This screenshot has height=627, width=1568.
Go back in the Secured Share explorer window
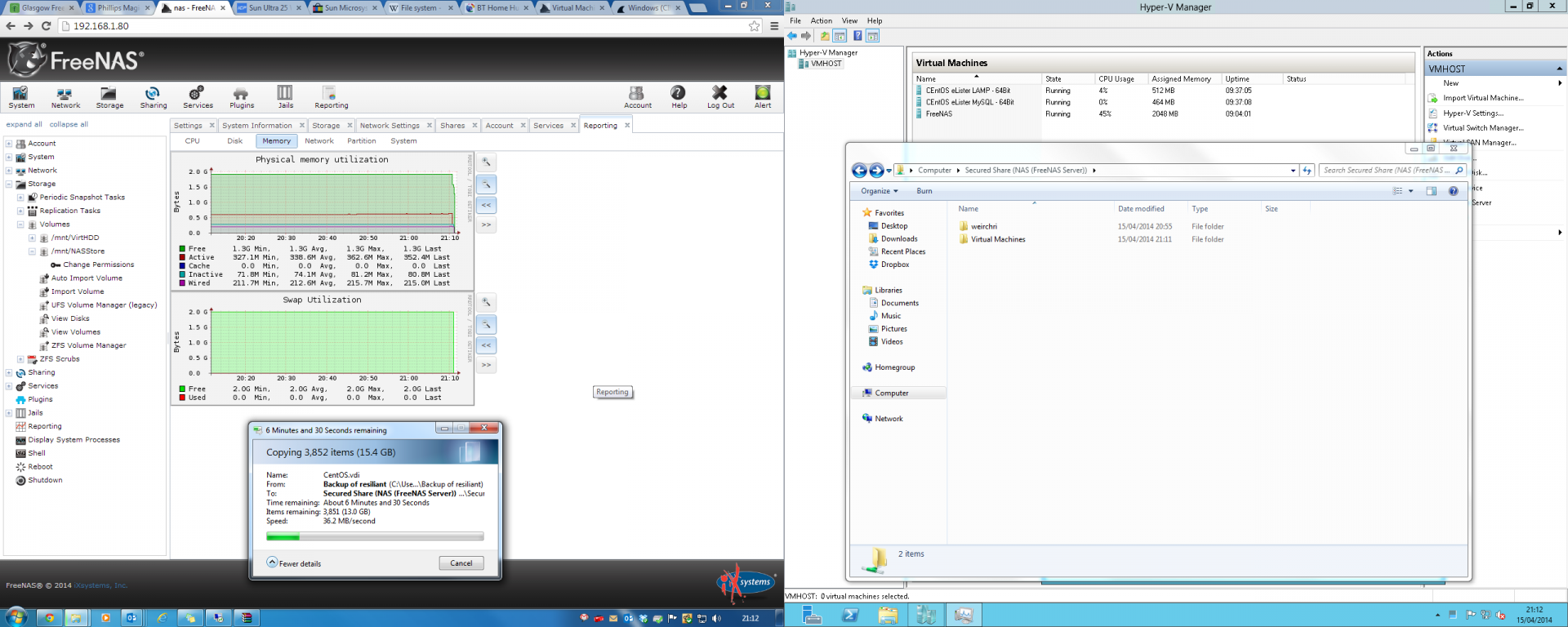tap(859, 171)
